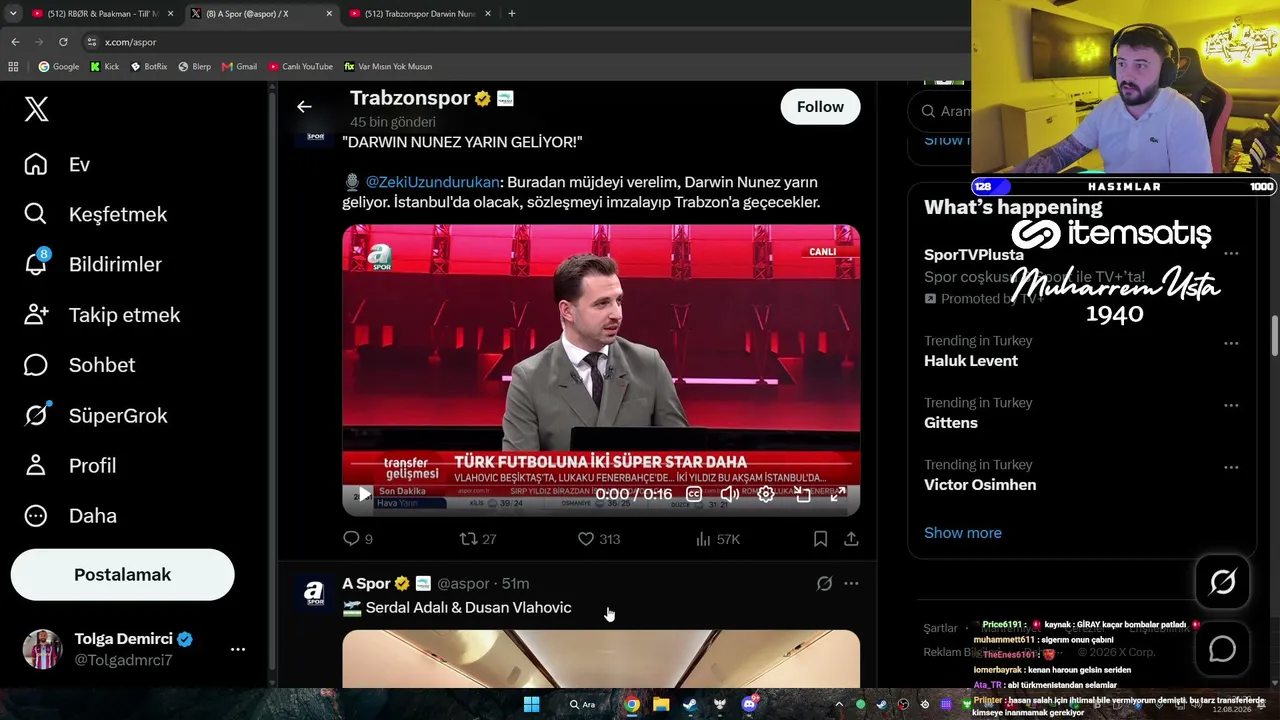Open Tolga Demirci account menu

click(x=134, y=649)
